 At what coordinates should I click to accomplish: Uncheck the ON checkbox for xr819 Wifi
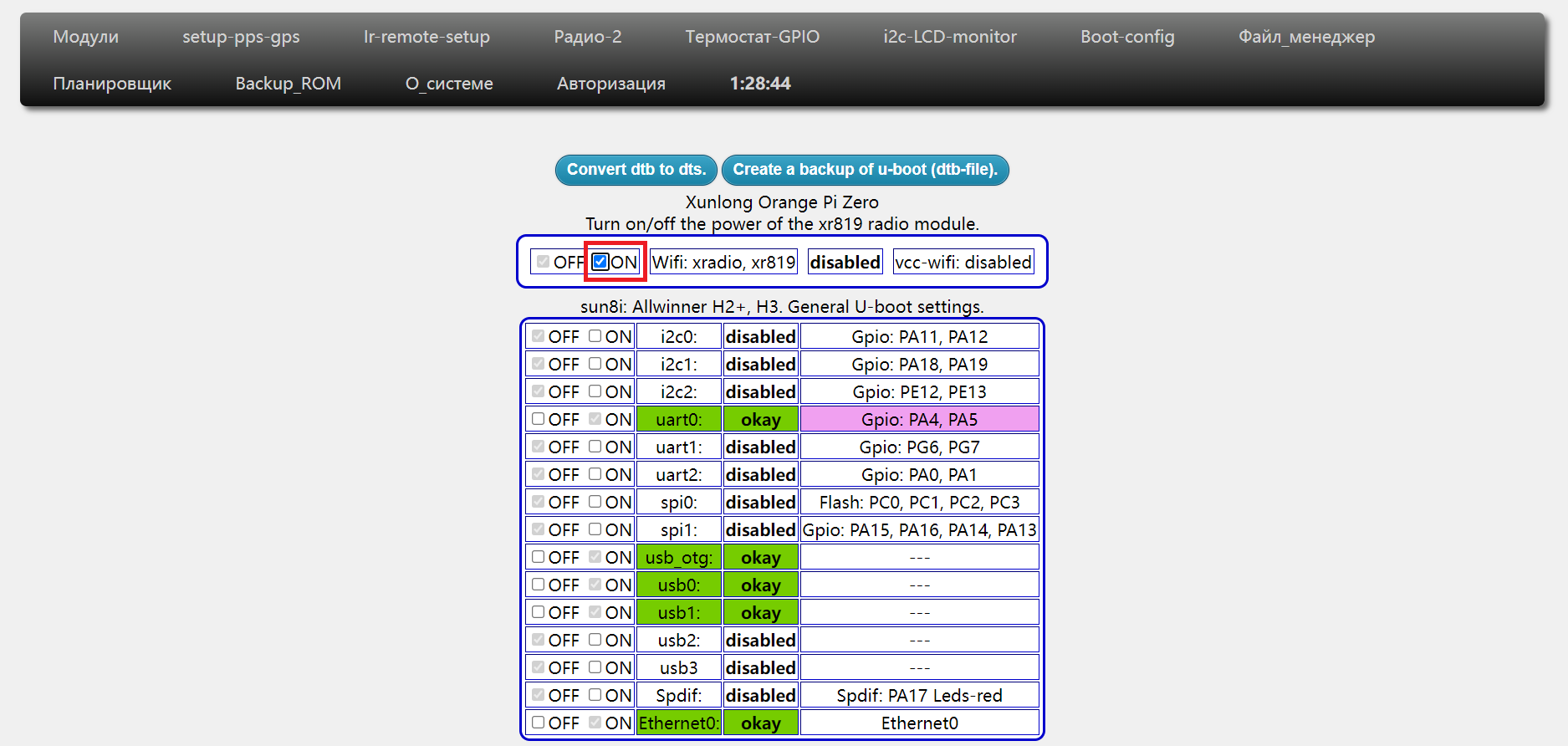click(x=600, y=262)
